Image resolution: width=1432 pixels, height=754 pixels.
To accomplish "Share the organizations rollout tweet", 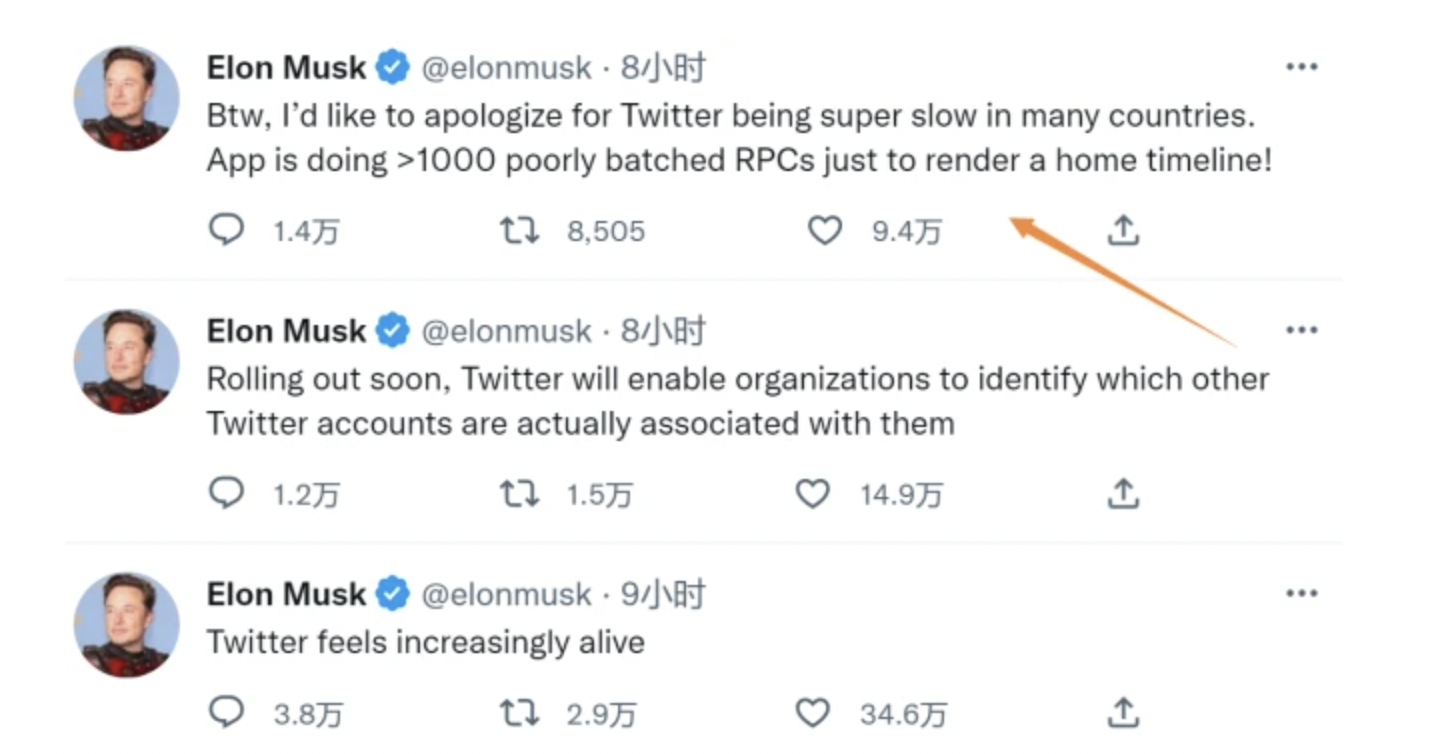I will click(x=1123, y=493).
